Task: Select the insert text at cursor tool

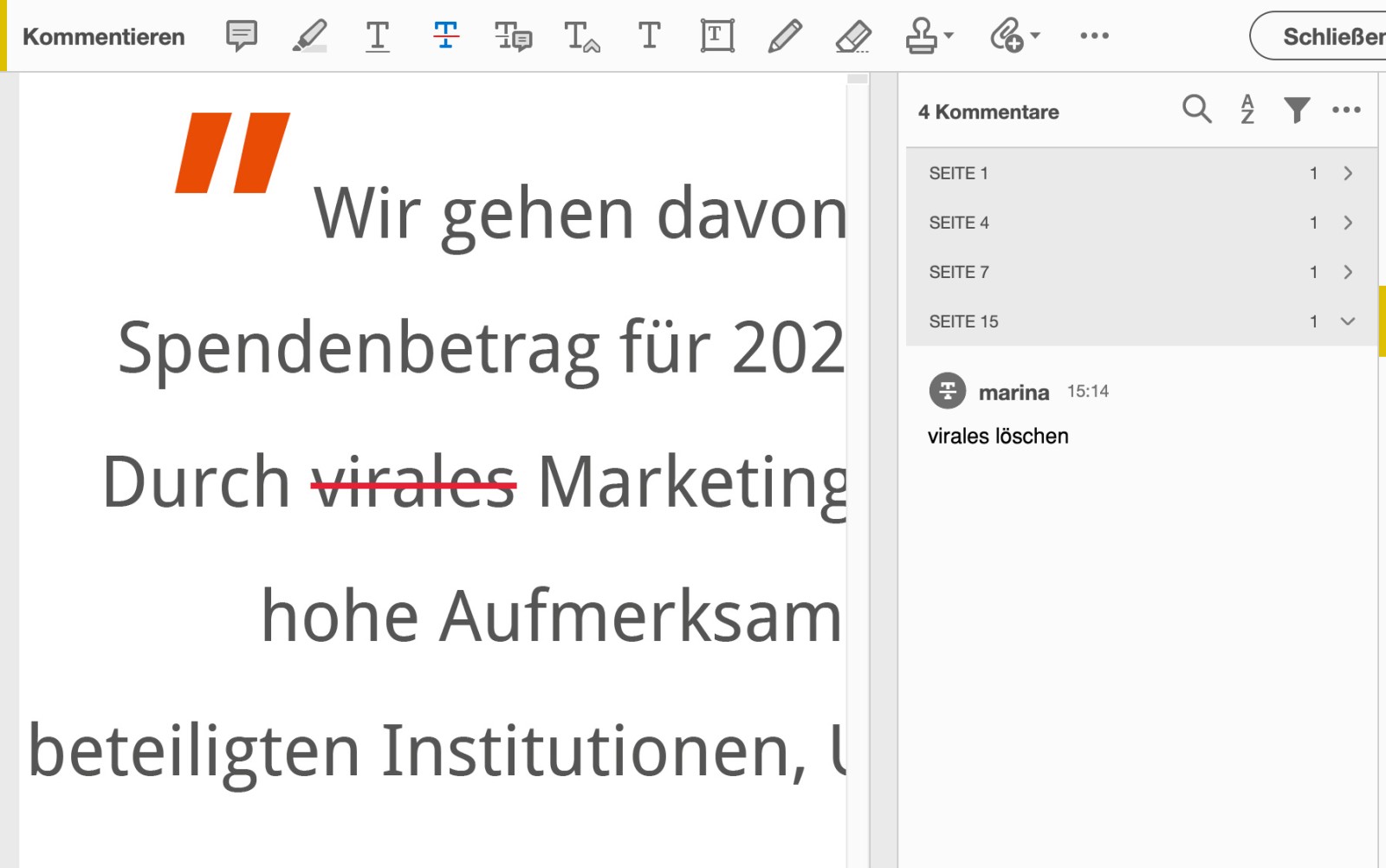Action: (x=580, y=36)
